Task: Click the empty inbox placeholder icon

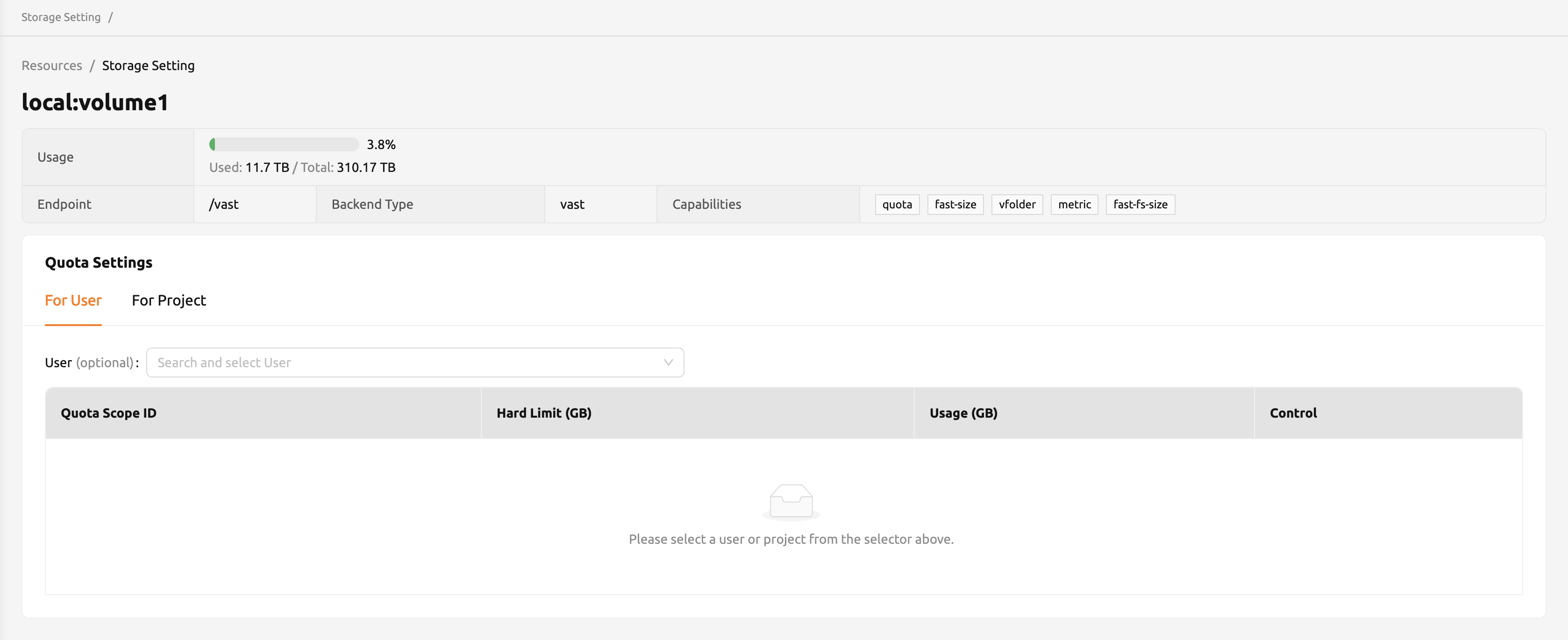Action: 791,502
